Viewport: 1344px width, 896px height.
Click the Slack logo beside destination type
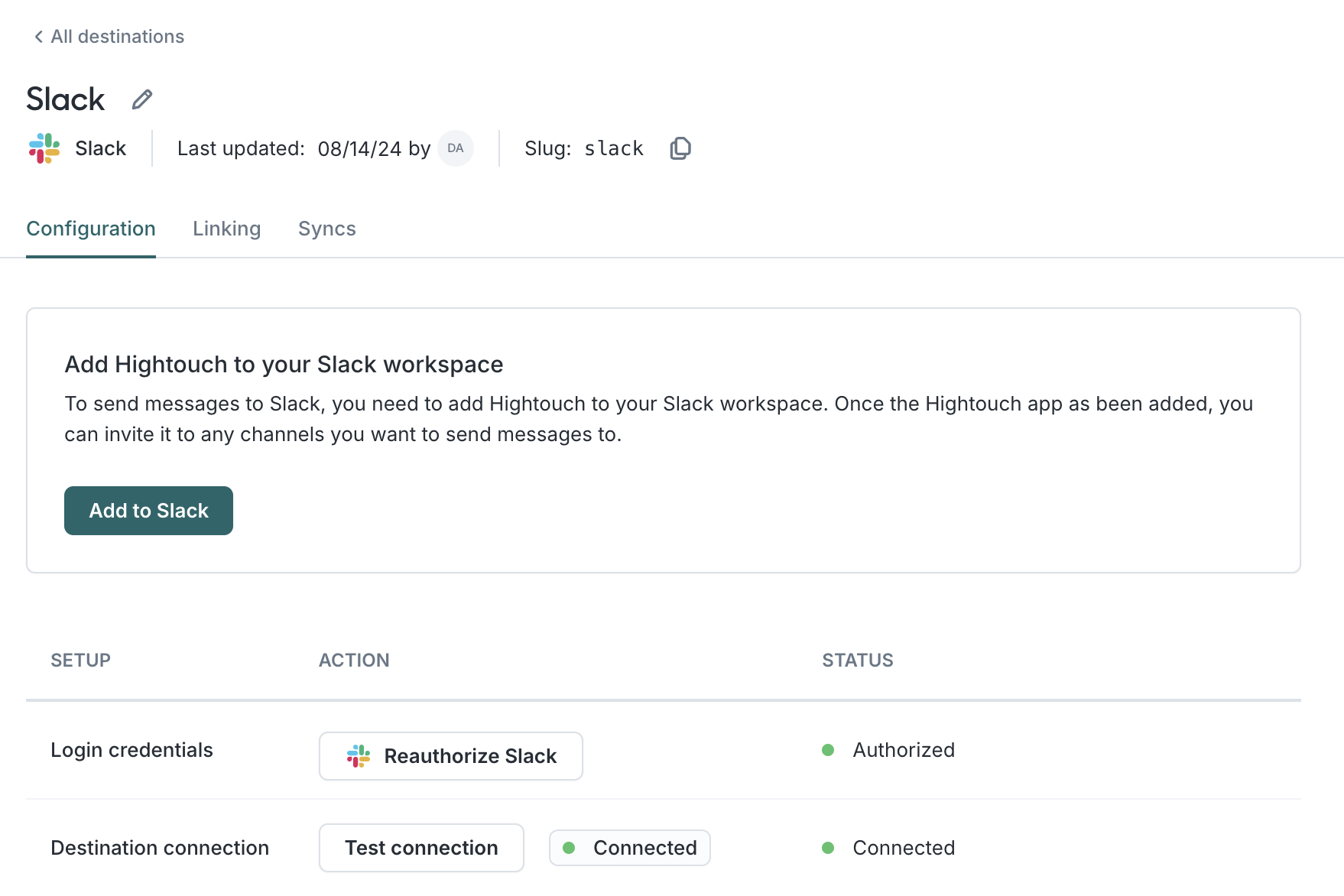(44, 148)
